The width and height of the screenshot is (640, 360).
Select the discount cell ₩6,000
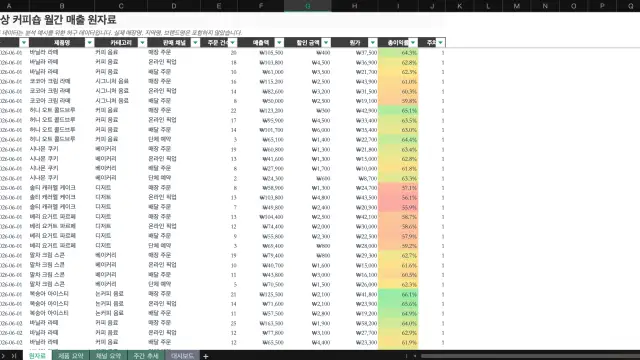tap(308, 130)
